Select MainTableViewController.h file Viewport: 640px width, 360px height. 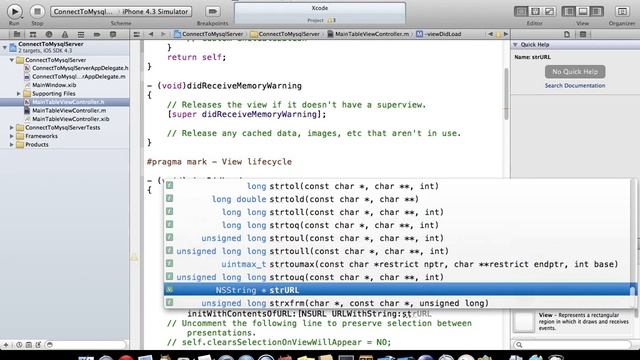tap(64, 102)
